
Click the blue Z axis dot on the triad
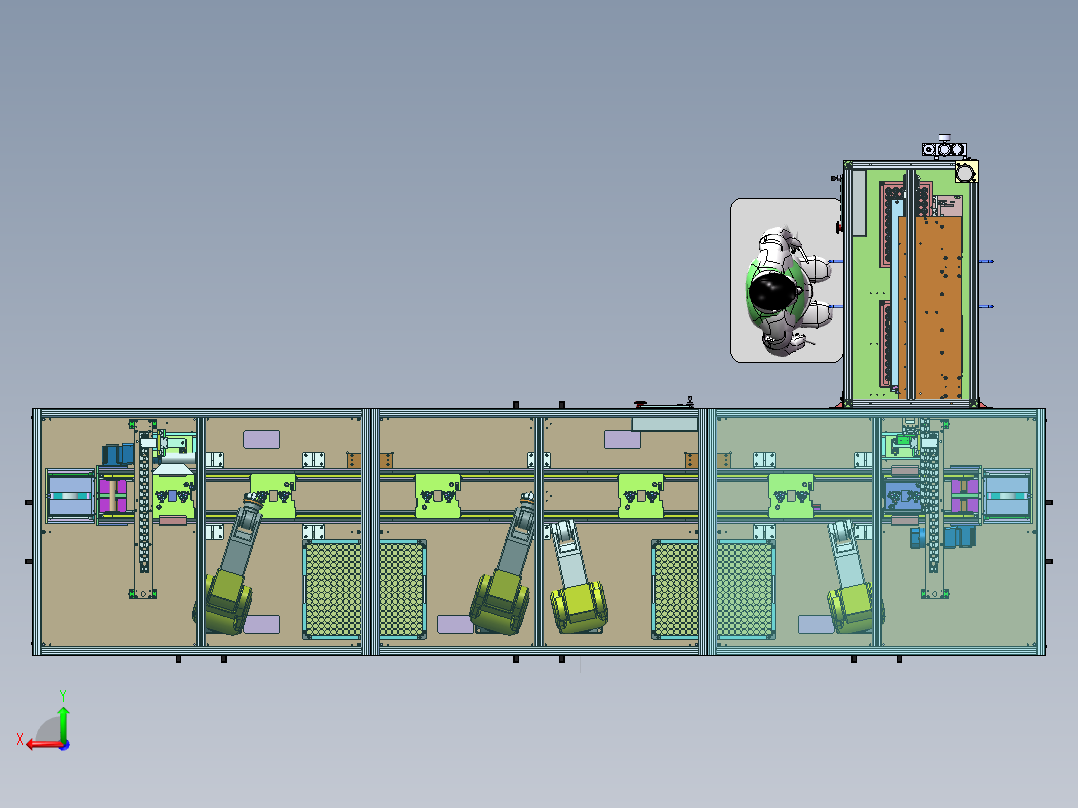pyautogui.click(x=65, y=745)
